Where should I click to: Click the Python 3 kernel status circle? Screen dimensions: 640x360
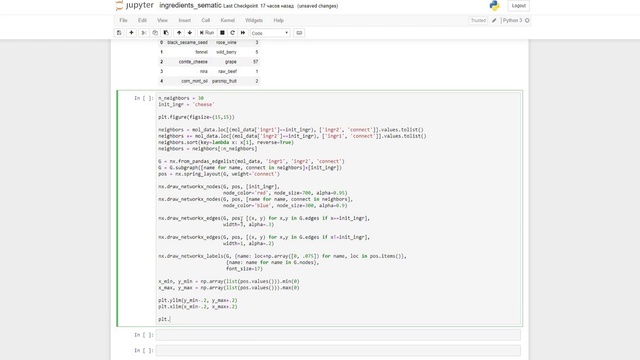pyautogui.click(x=527, y=20)
